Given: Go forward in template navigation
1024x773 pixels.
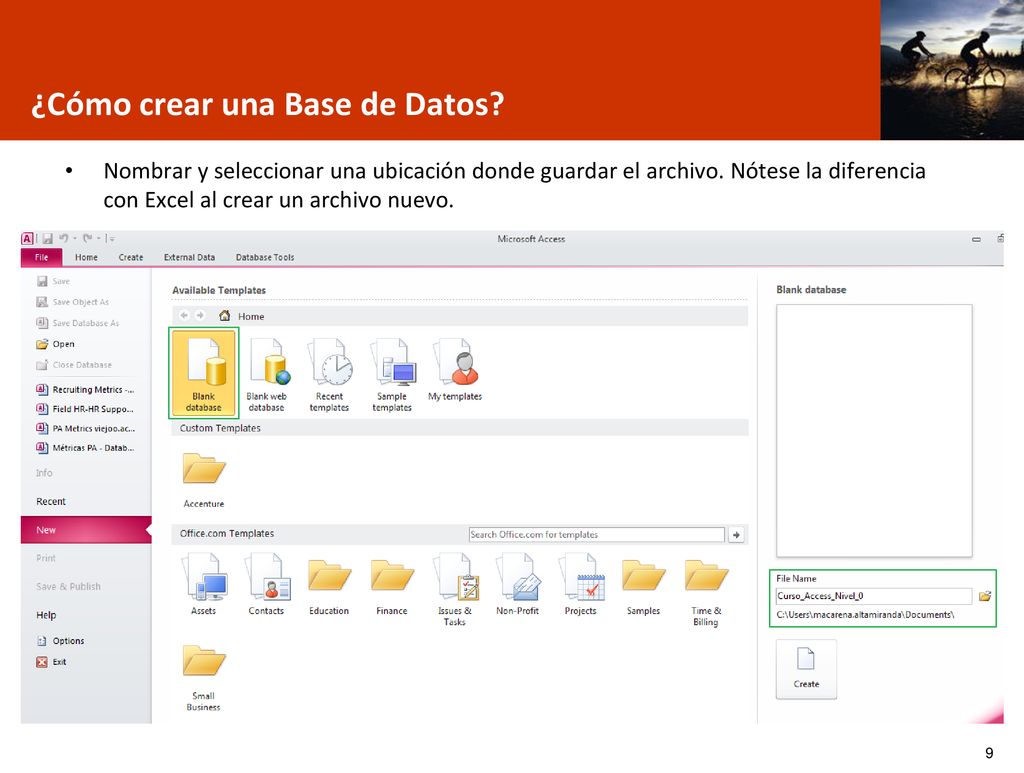Looking at the screenshot, I should (200, 315).
